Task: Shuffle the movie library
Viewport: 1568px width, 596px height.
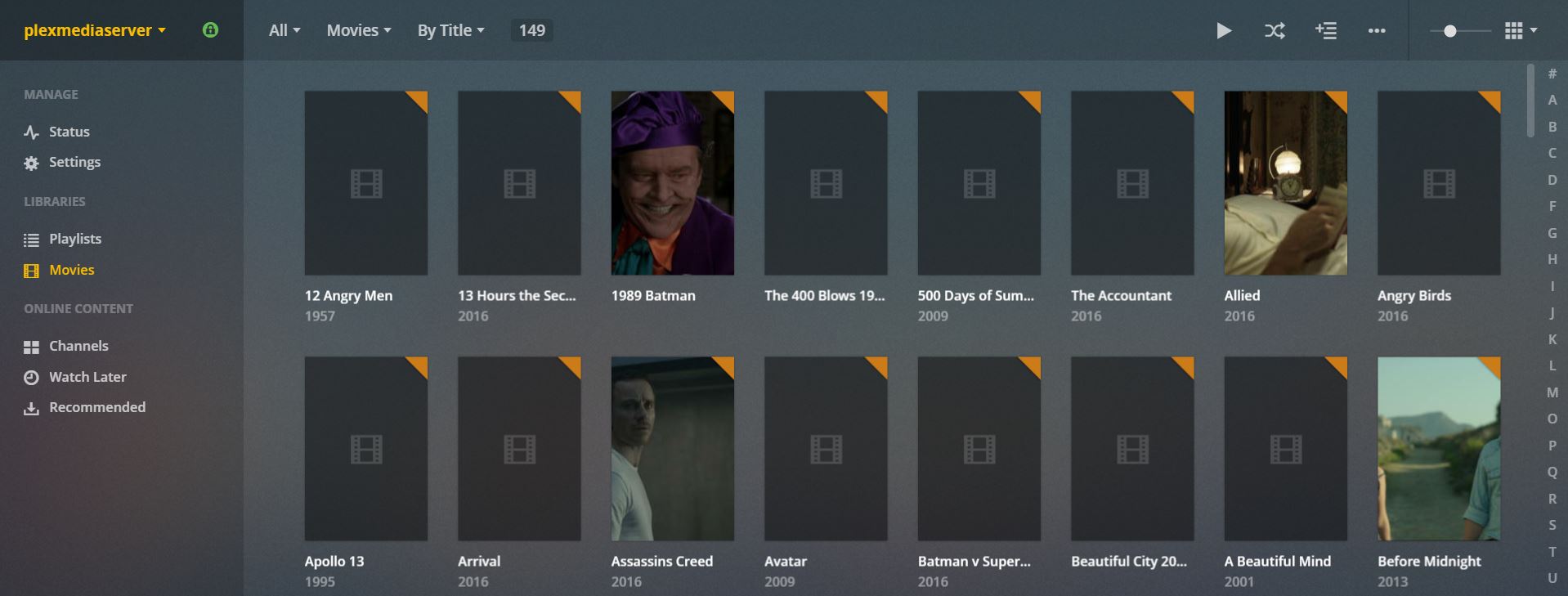Action: [1275, 31]
